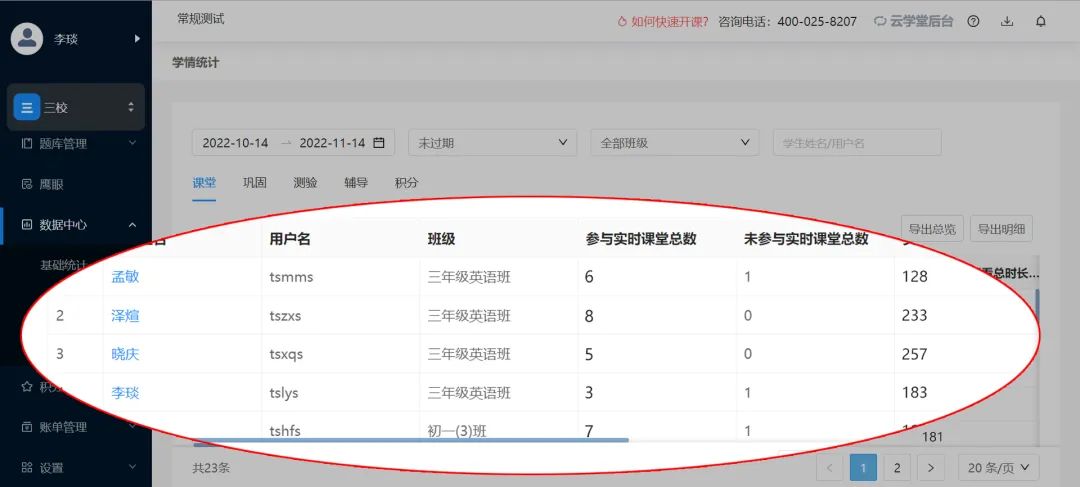Click the username cell tsxqs
The width and height of the screenshot is (1080, 487).
pyautogui.click(x=286, y=354)
